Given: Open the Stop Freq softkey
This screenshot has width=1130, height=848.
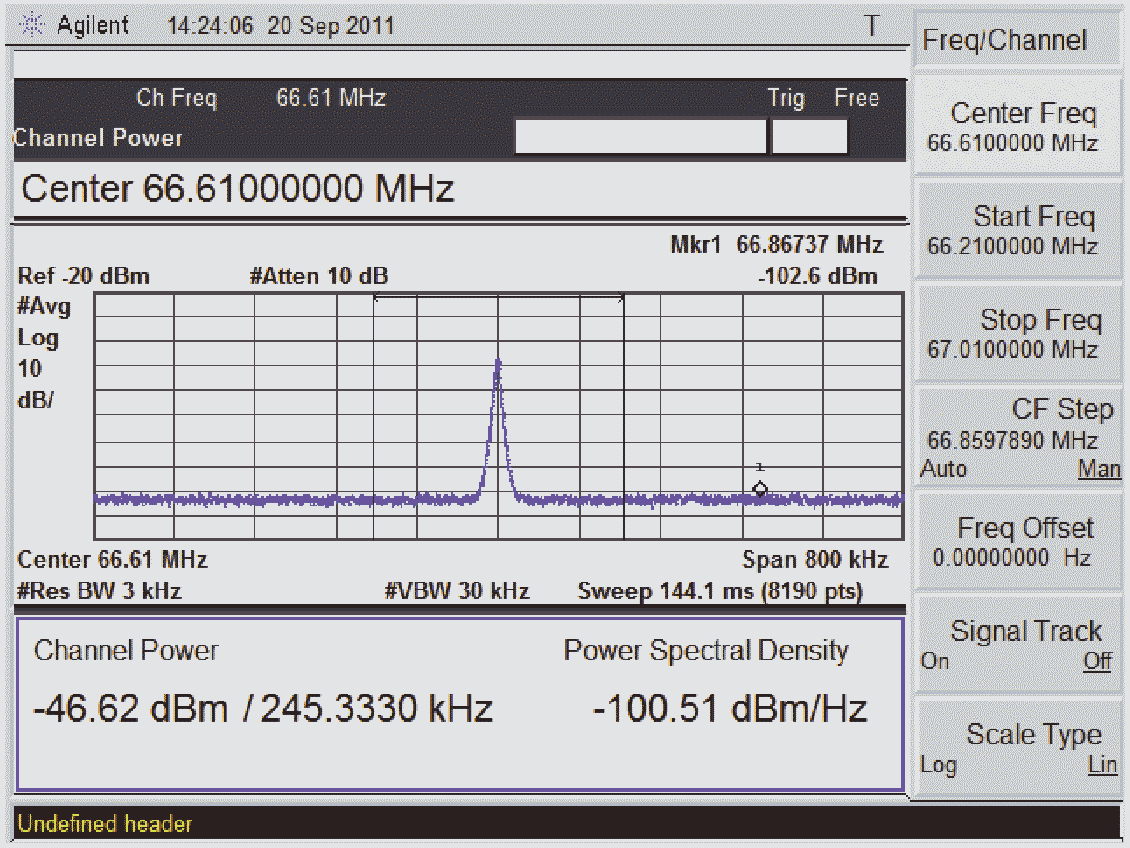Looking at the screenshot, I should click(1017, 333).
